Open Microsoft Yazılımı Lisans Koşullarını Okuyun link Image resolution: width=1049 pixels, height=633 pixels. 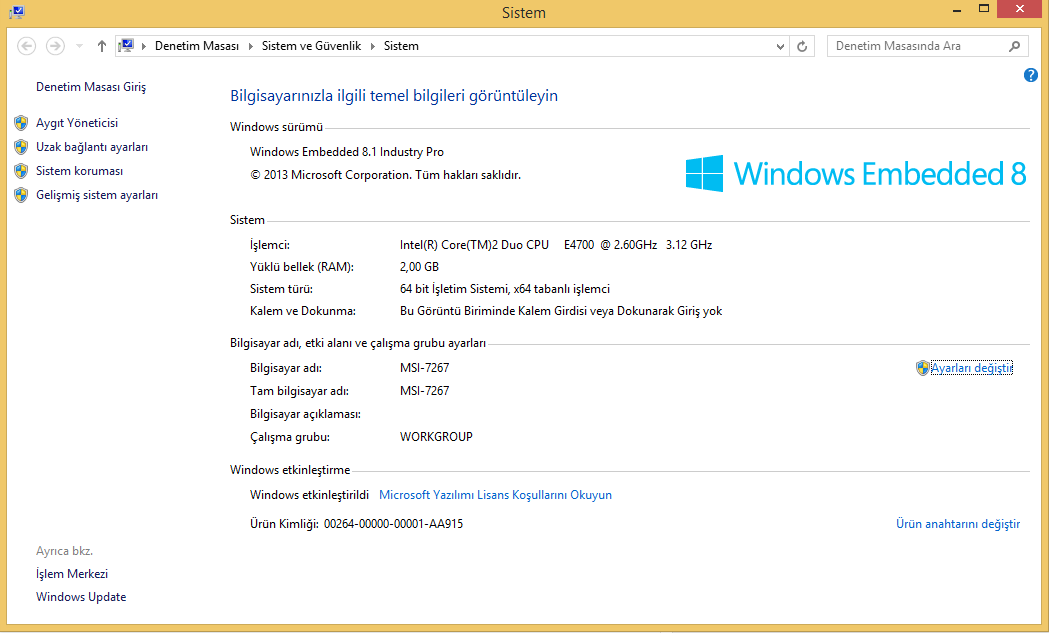coord(495,494)
